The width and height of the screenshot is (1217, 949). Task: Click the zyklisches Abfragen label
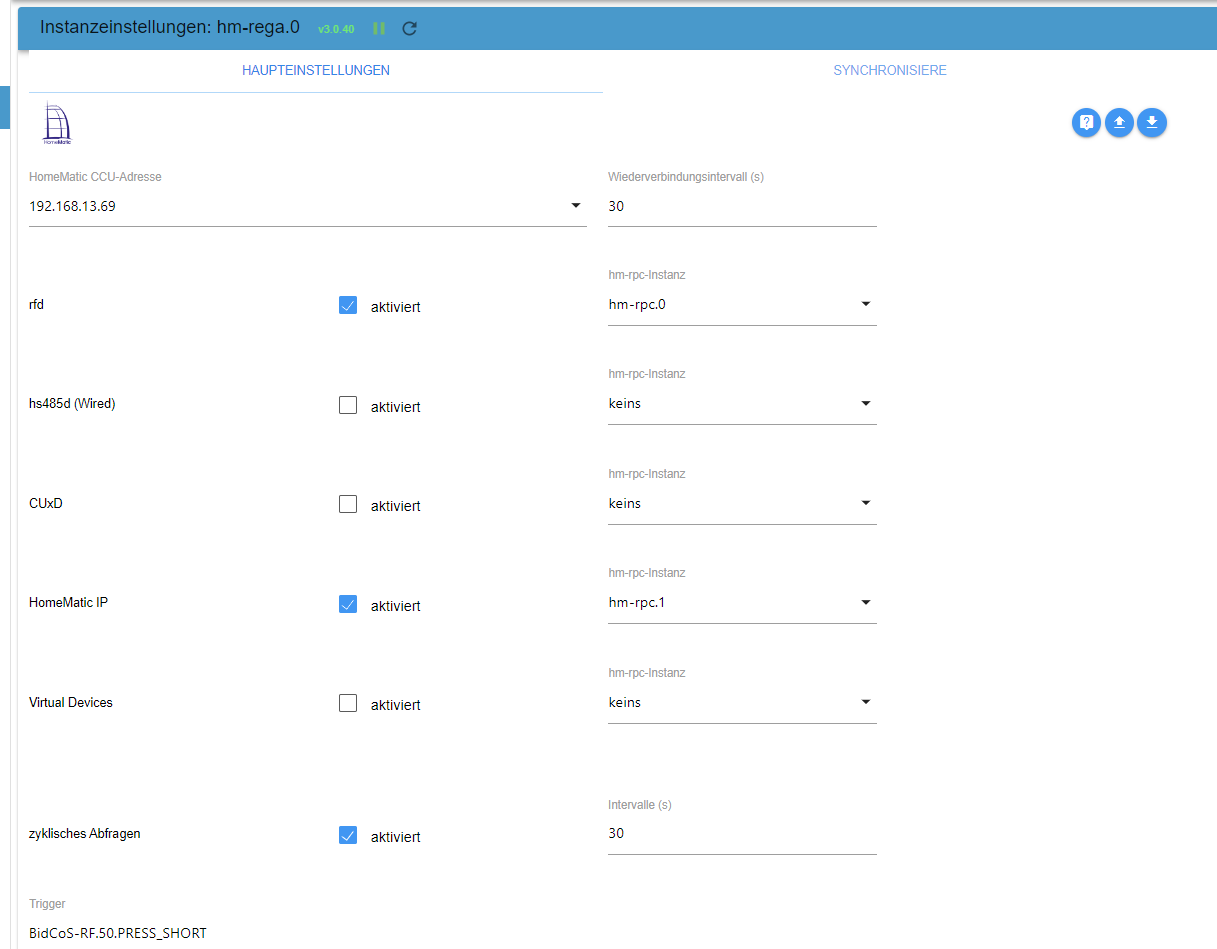coord(85,833)
